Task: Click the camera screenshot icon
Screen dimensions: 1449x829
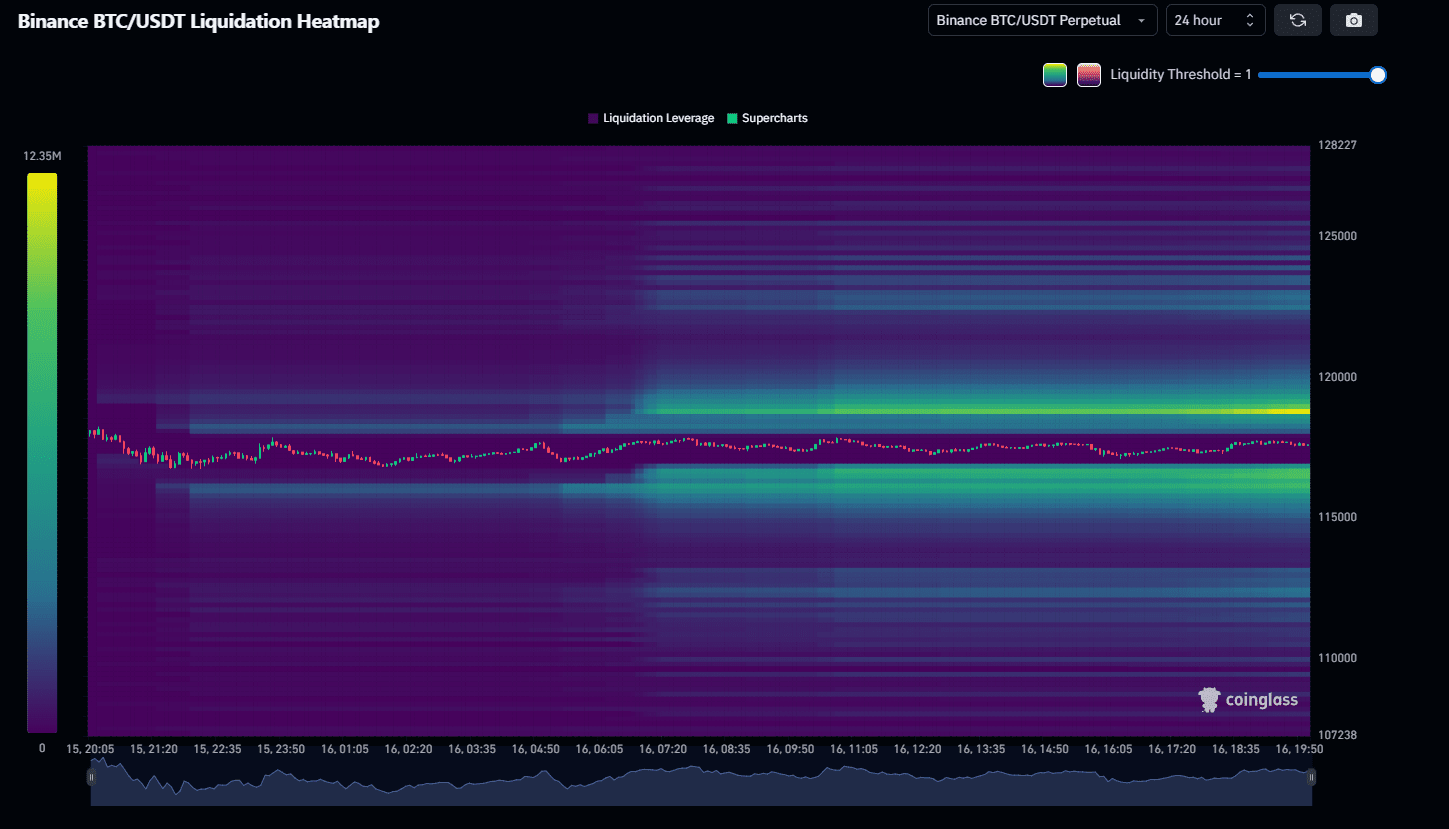Action: (1353, 20)
